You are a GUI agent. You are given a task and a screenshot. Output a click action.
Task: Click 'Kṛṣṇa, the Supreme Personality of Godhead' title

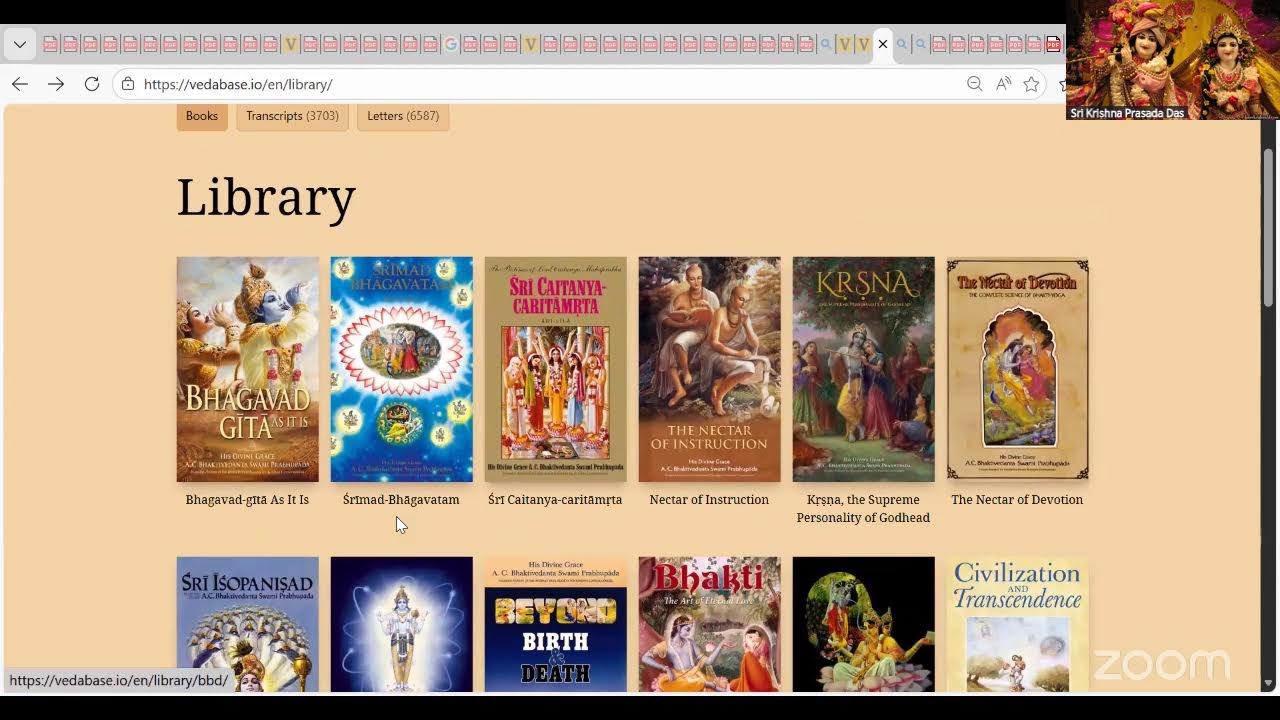coord(863,509)
